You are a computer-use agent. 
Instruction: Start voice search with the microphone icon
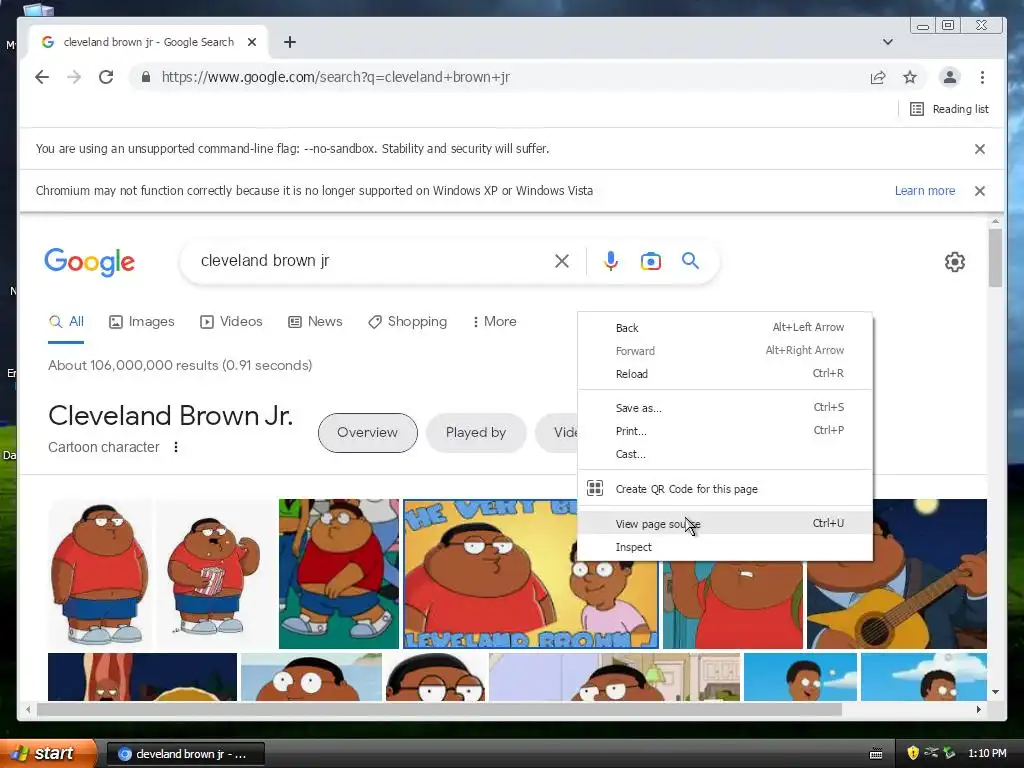click(x=611, y=261)
